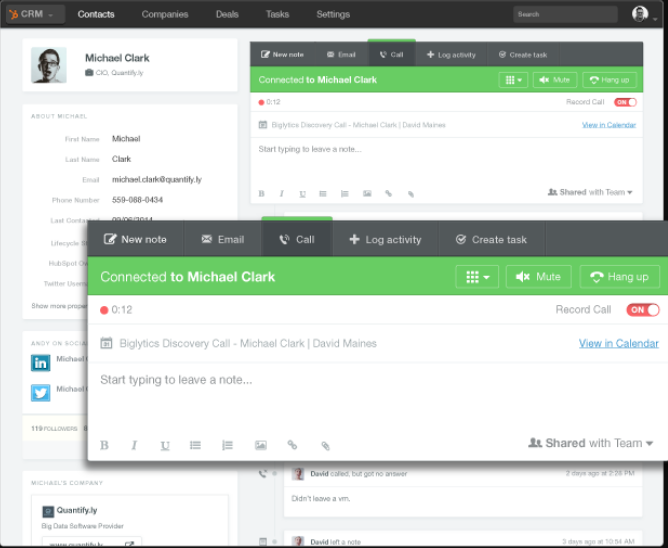
Task: Select Log activity tab in small panel
Action: pos(451,55)
